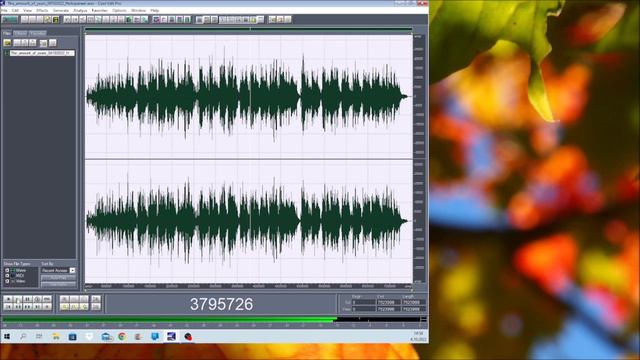Open the Analyze menu

[80, 10]
